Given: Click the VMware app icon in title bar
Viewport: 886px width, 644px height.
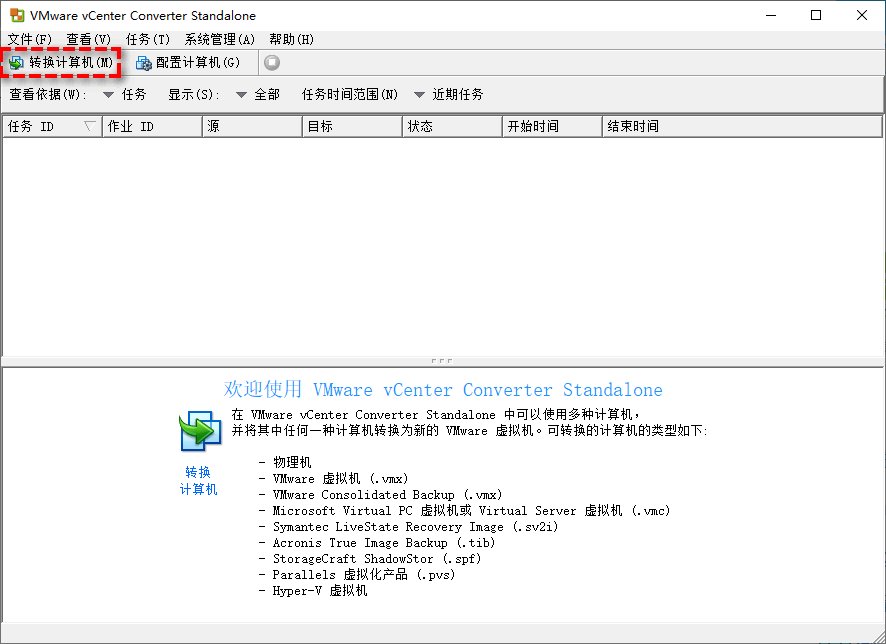Looking at the screenshot, I should 15,16.
